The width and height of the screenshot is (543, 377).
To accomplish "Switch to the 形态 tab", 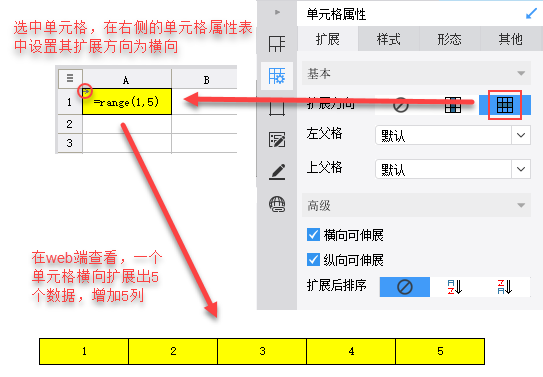I will [449, 39].
